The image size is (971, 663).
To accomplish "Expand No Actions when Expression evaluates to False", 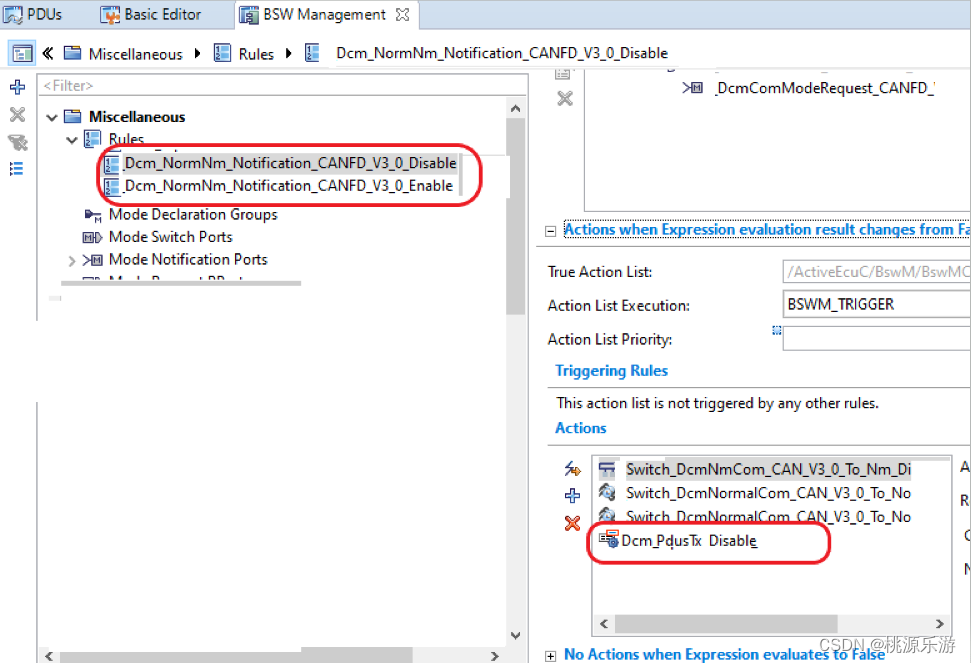I will (551, 656).
